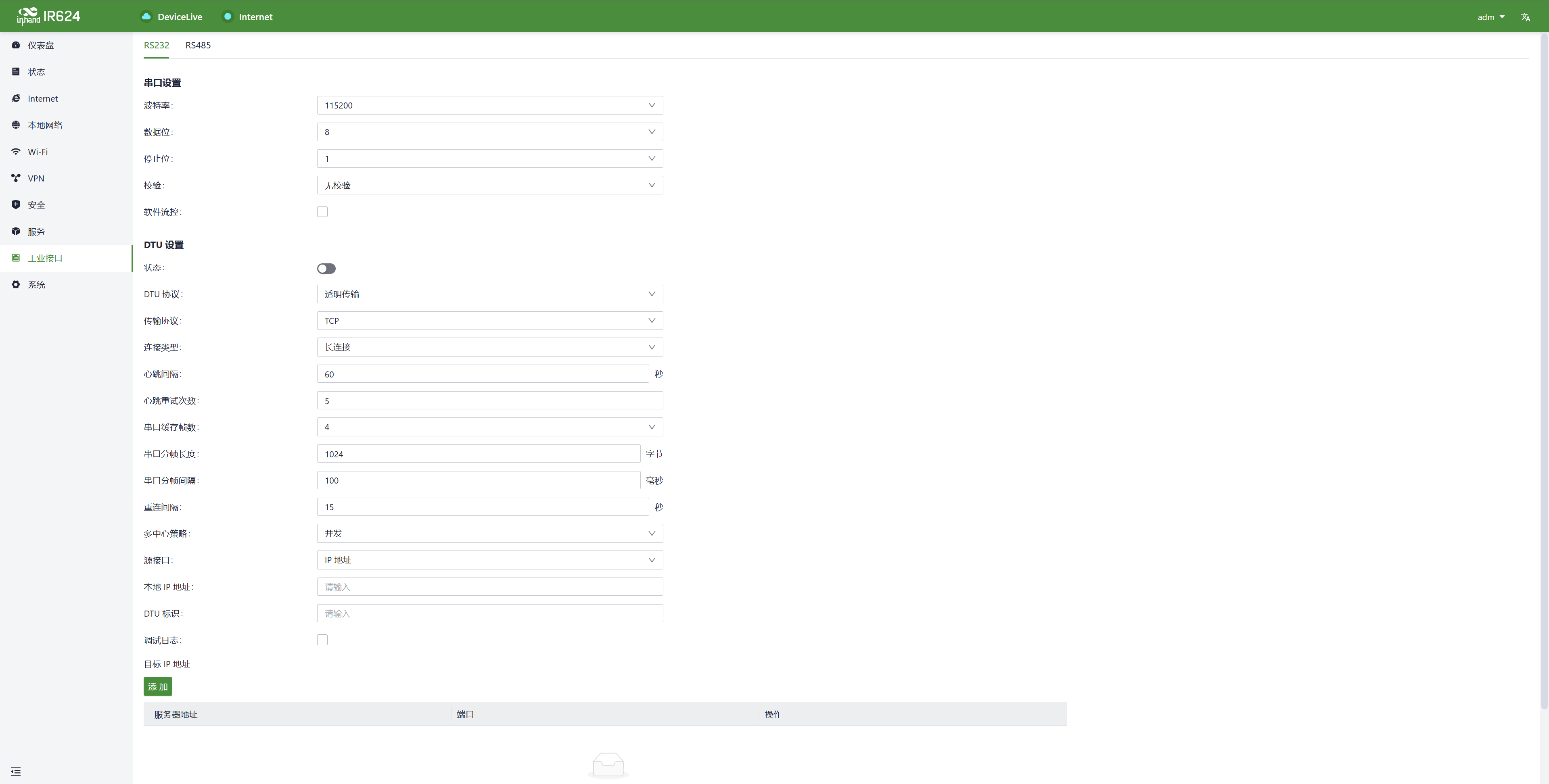Click the 服务 cube icon
1549x784 pixels.
click(x=16, y=231)
